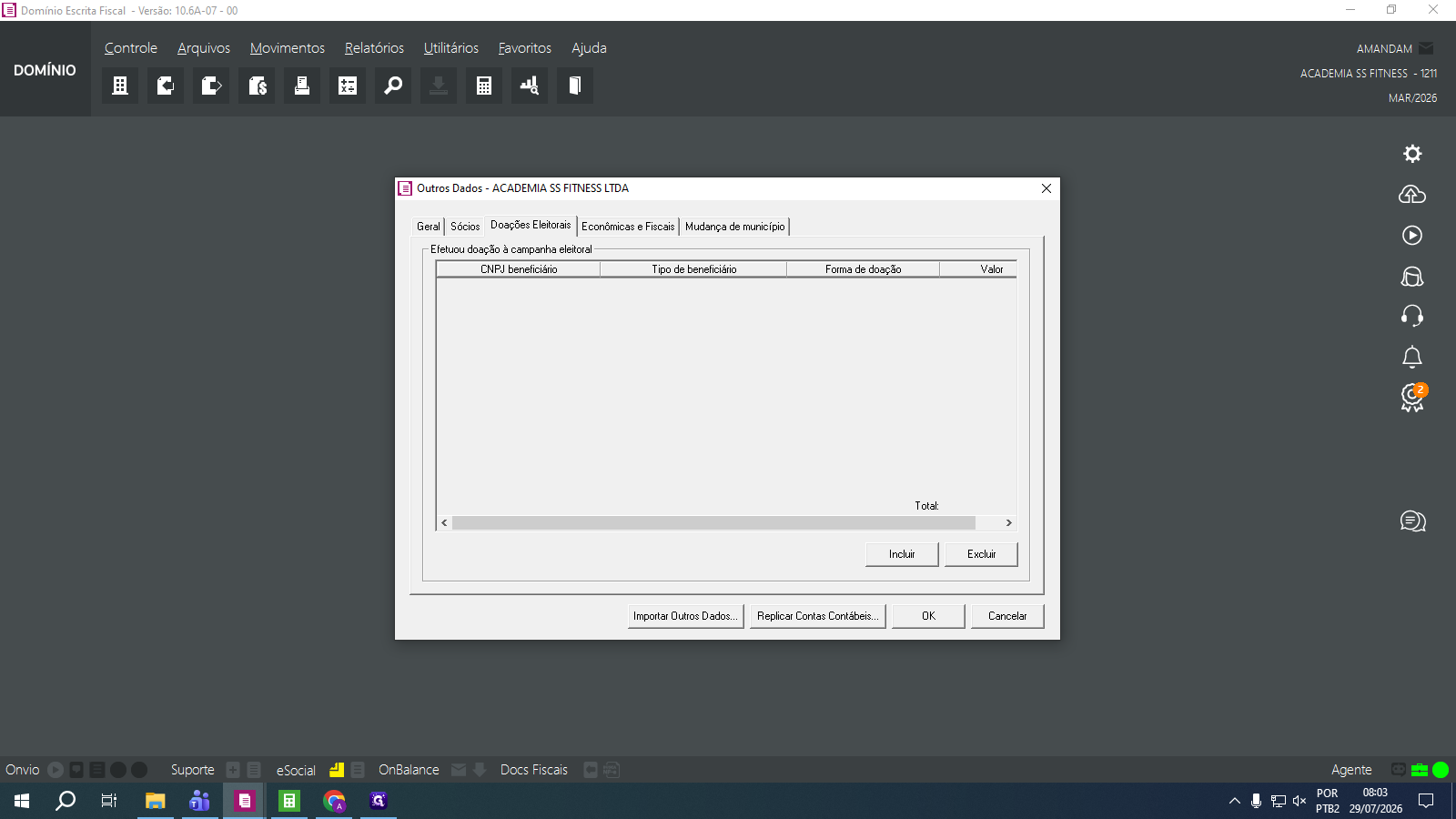
Task: Click the Windows taskbar search icon
Action: (x=66, y=801)
